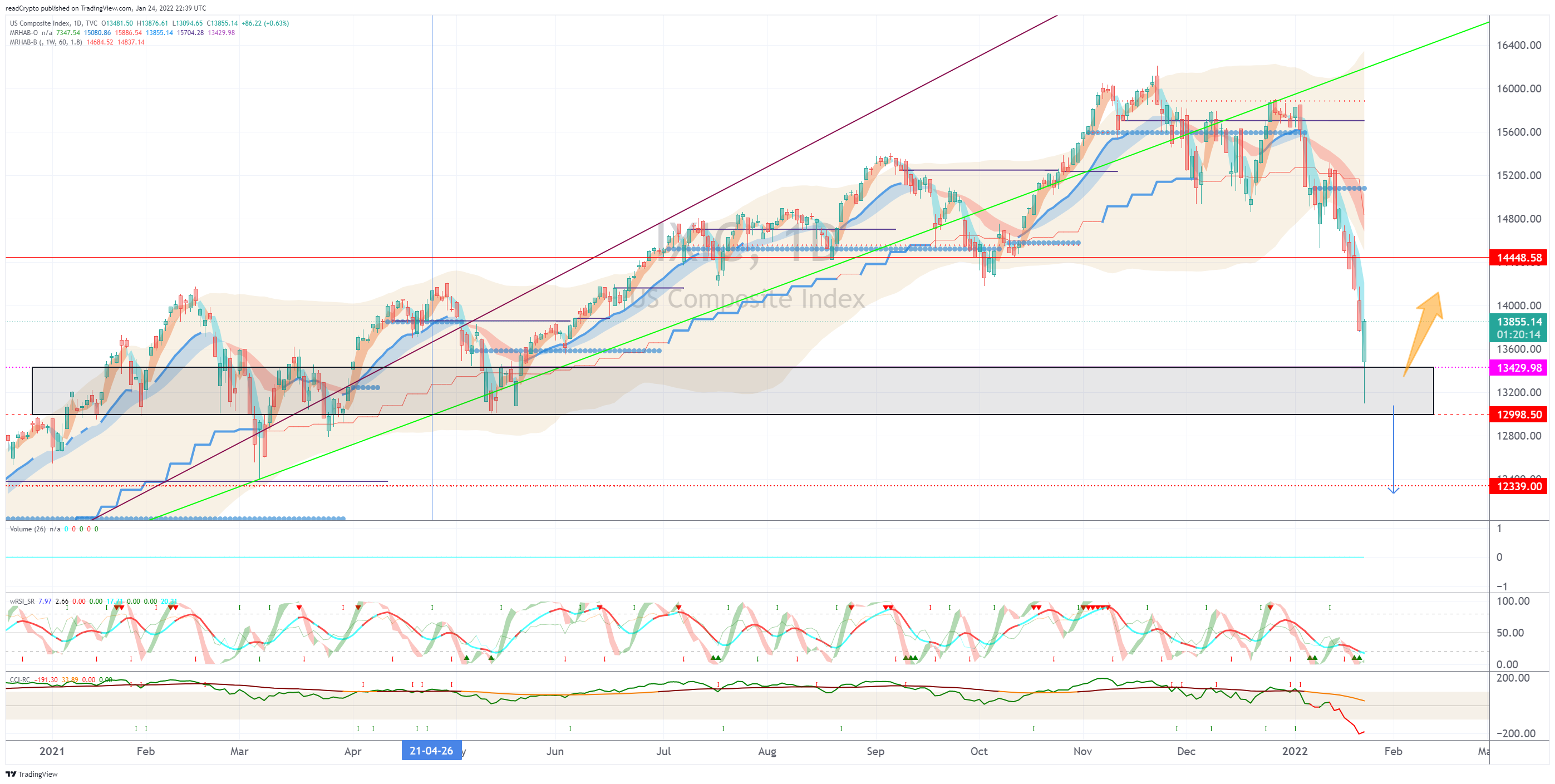Click the 2022 label on time axis
Viewport: 1555px width, 784px height.
click(x=1295, y=751)
